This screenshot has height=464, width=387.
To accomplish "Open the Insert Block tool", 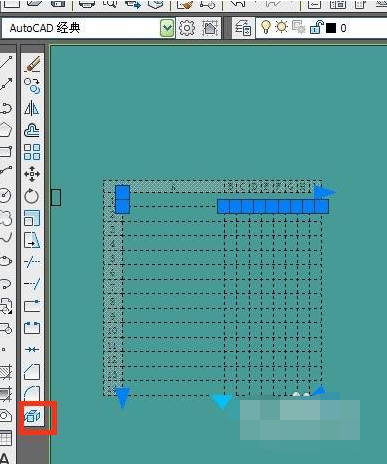I will 6,306.
